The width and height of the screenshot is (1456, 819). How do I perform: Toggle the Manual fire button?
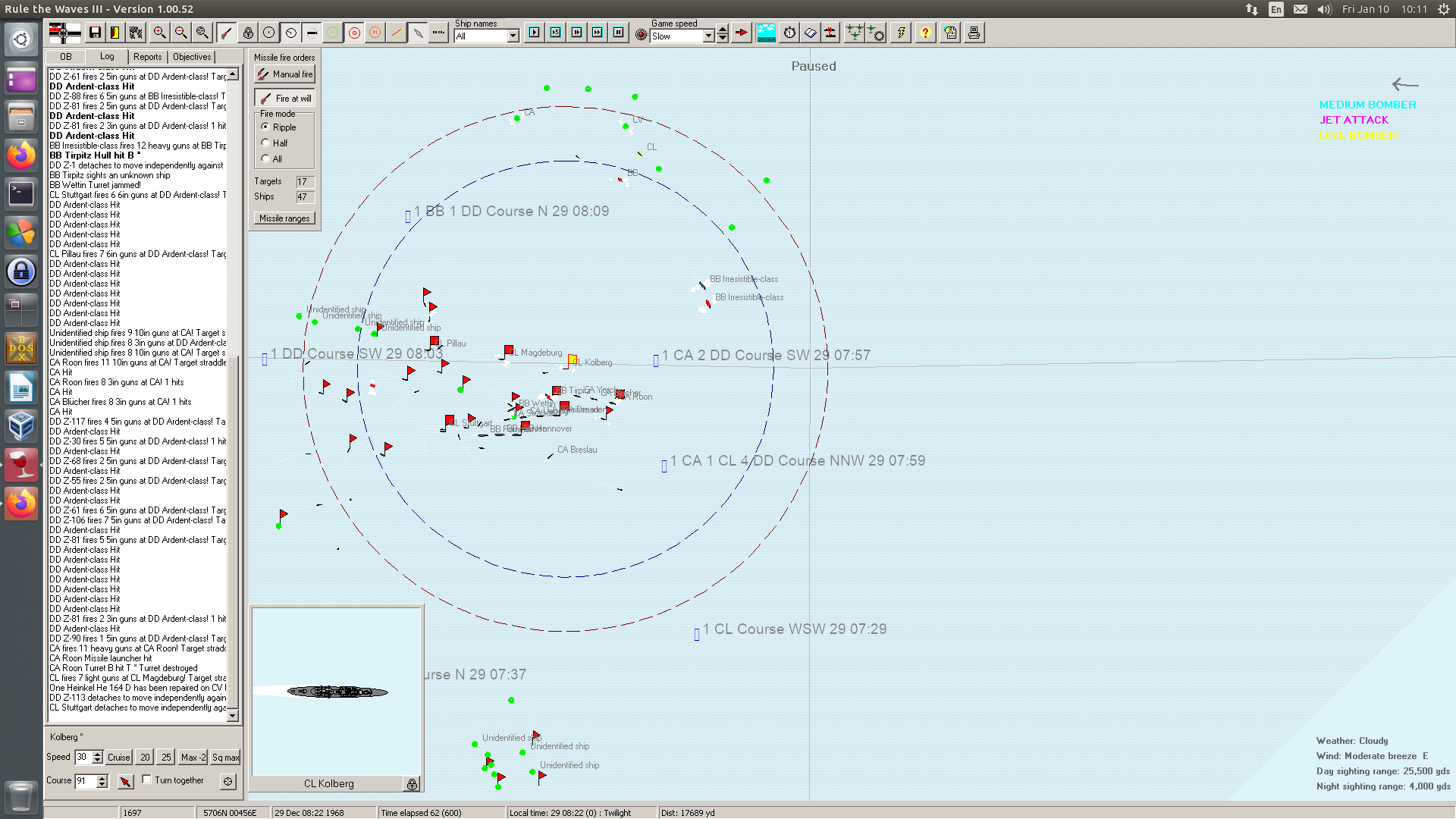click(284, 74)
